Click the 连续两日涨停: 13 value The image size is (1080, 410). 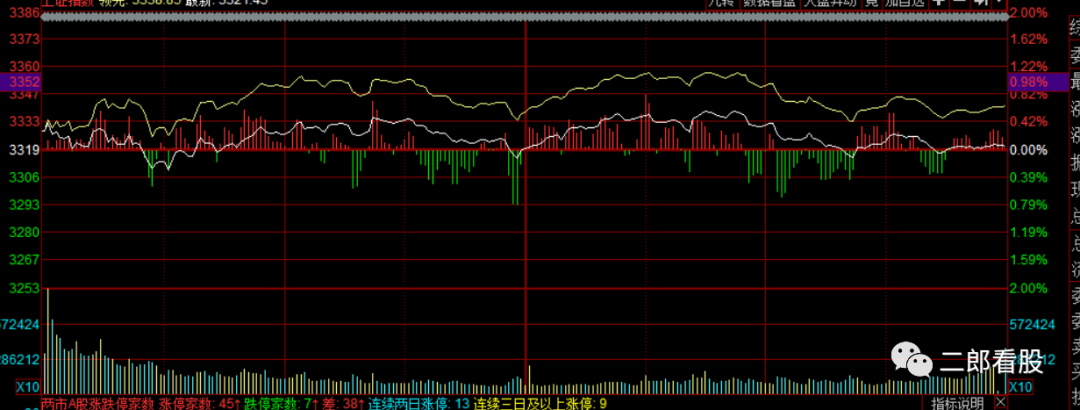[x=418, y=402]
